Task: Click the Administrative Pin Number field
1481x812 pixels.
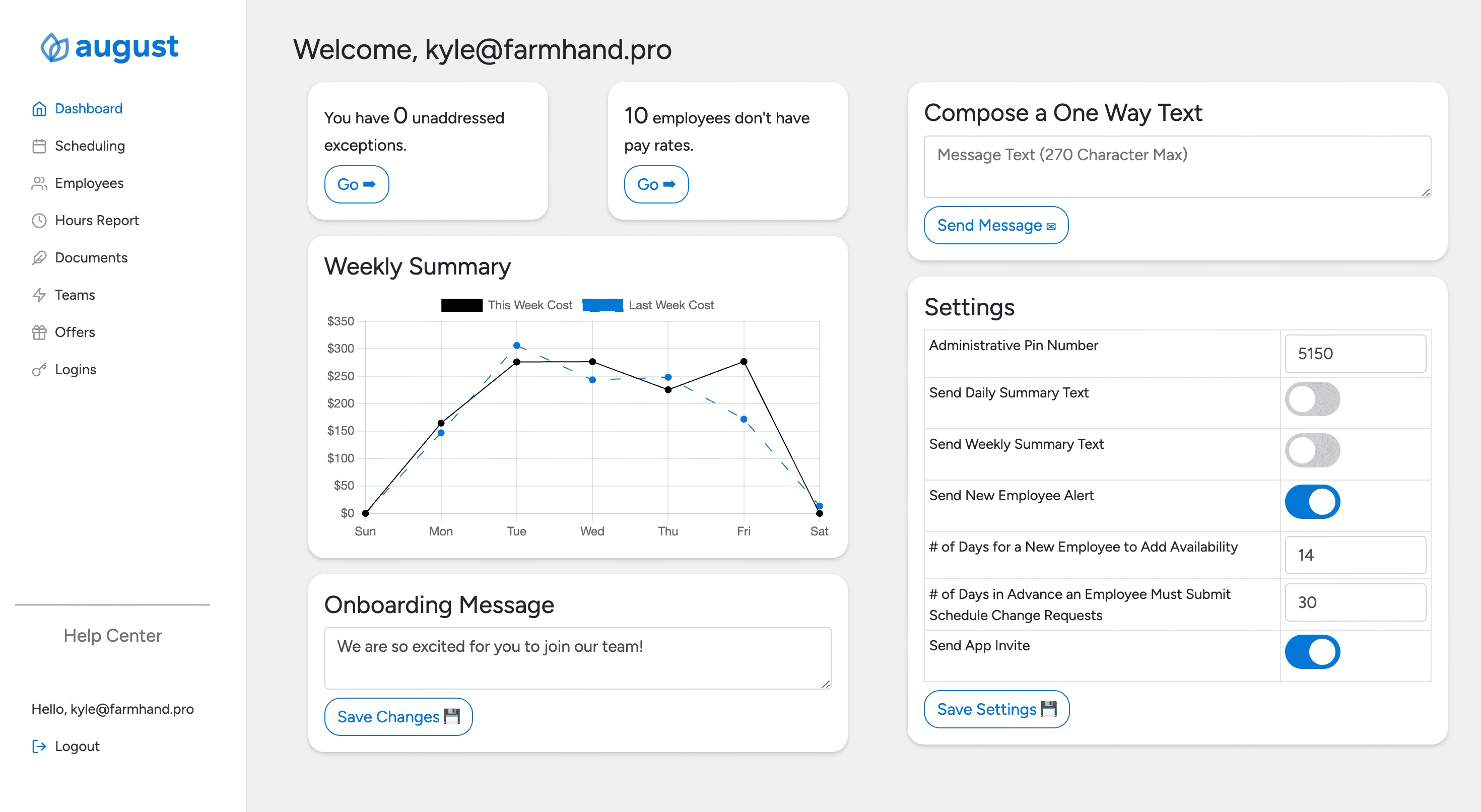Action: pos(1356,353)
